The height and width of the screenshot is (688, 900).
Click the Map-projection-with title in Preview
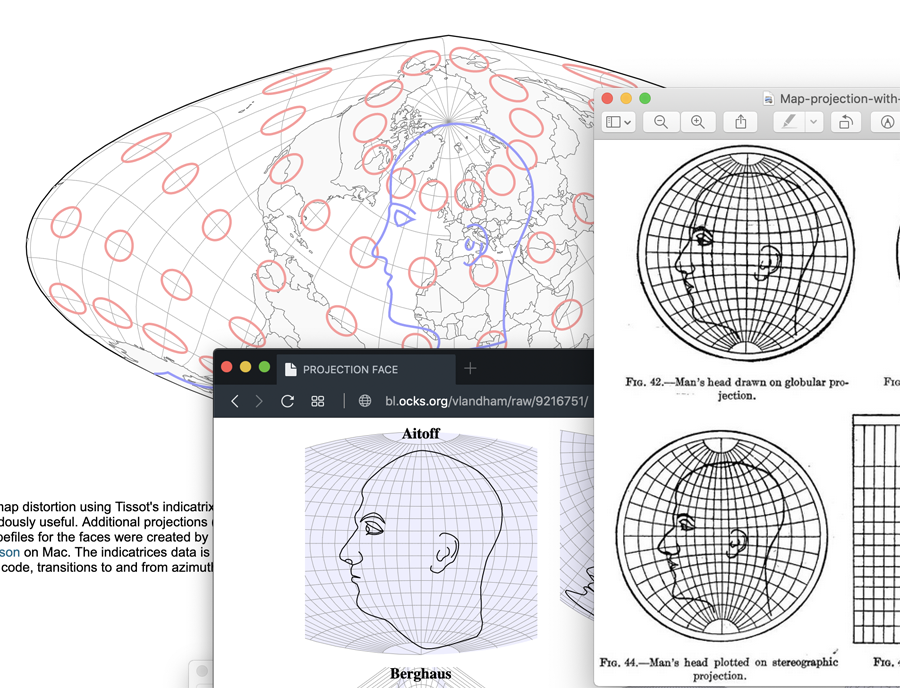point(839,99)
